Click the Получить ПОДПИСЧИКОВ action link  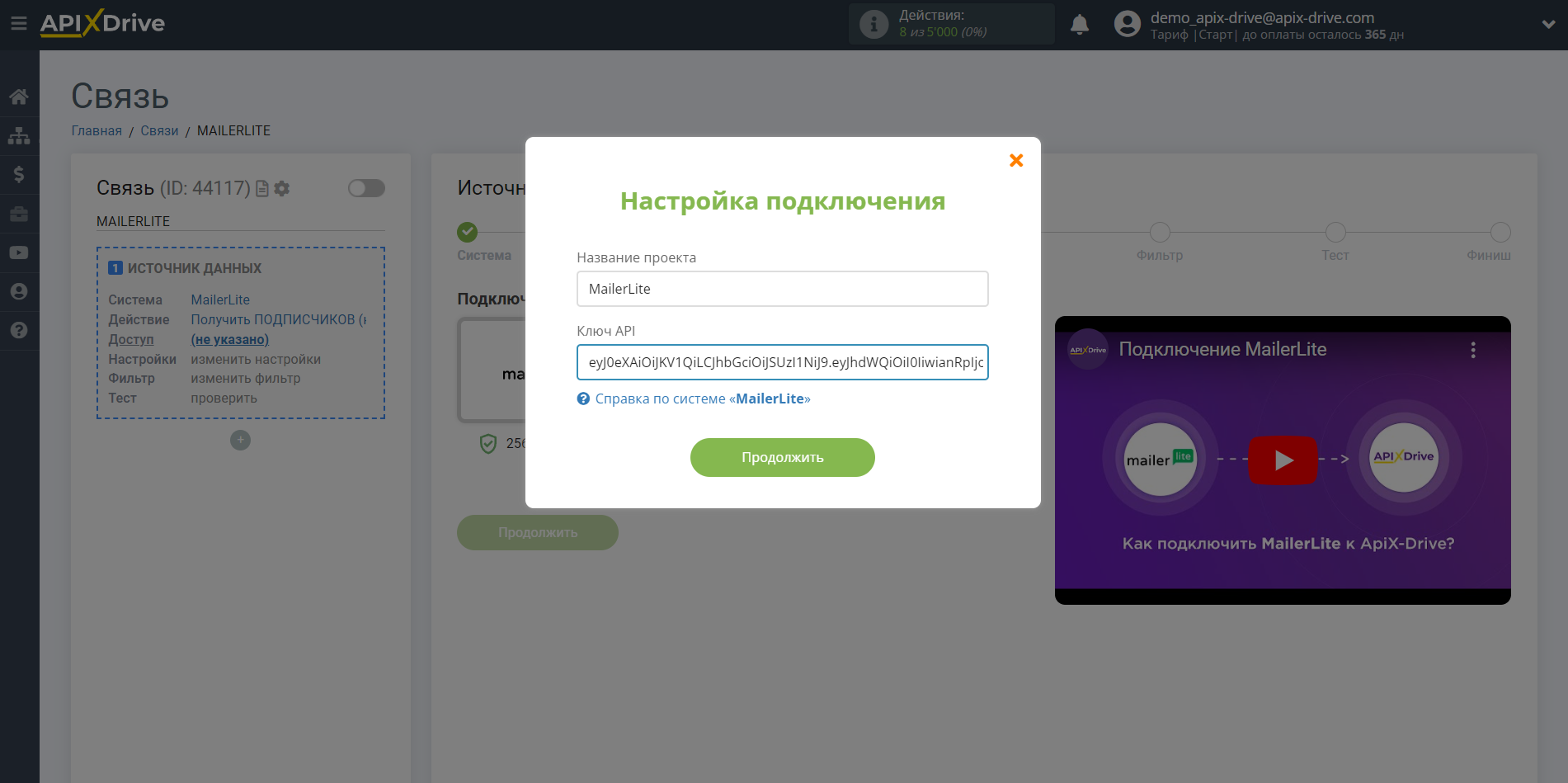(279, 319)
